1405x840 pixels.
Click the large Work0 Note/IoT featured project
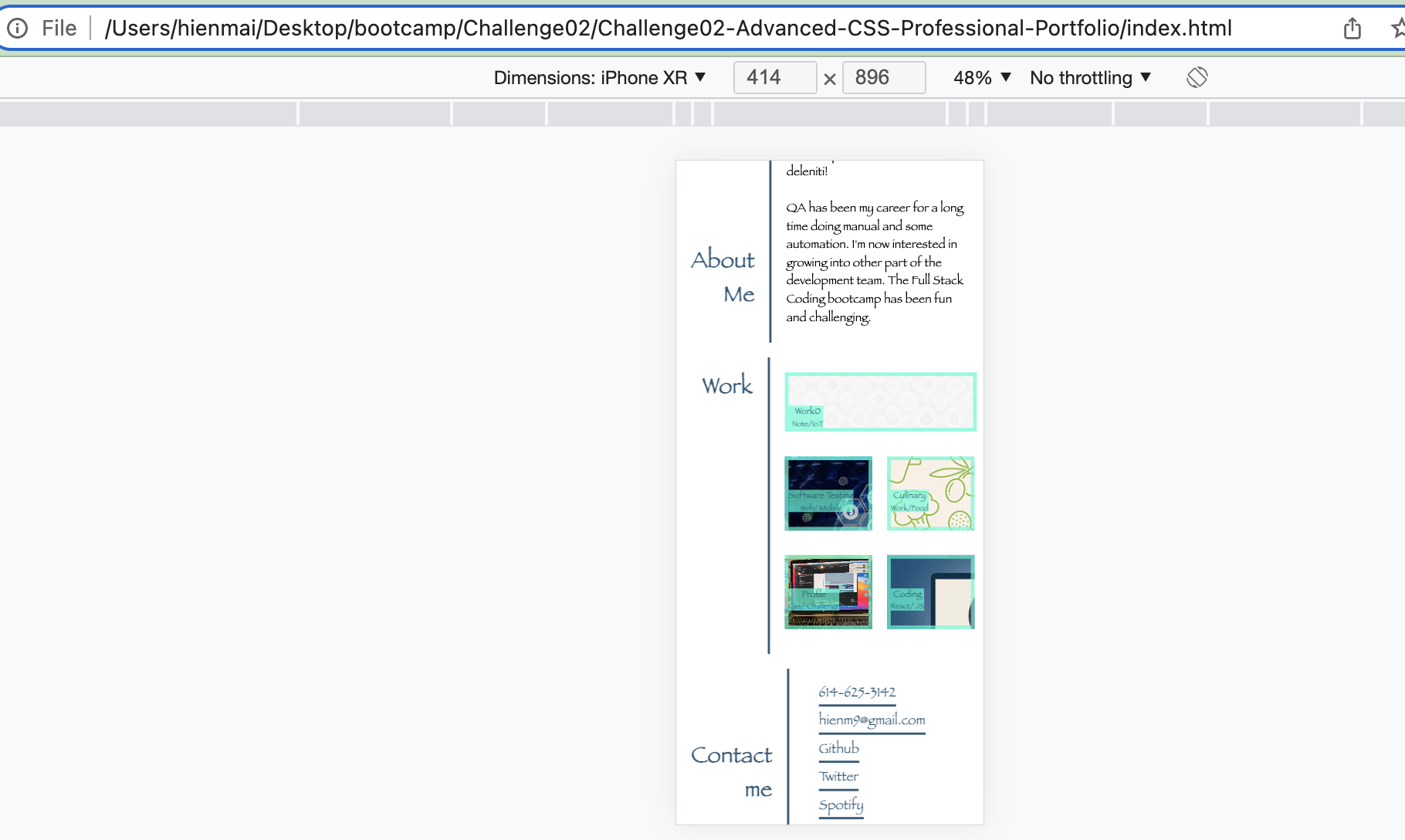[x=880, y=401]
